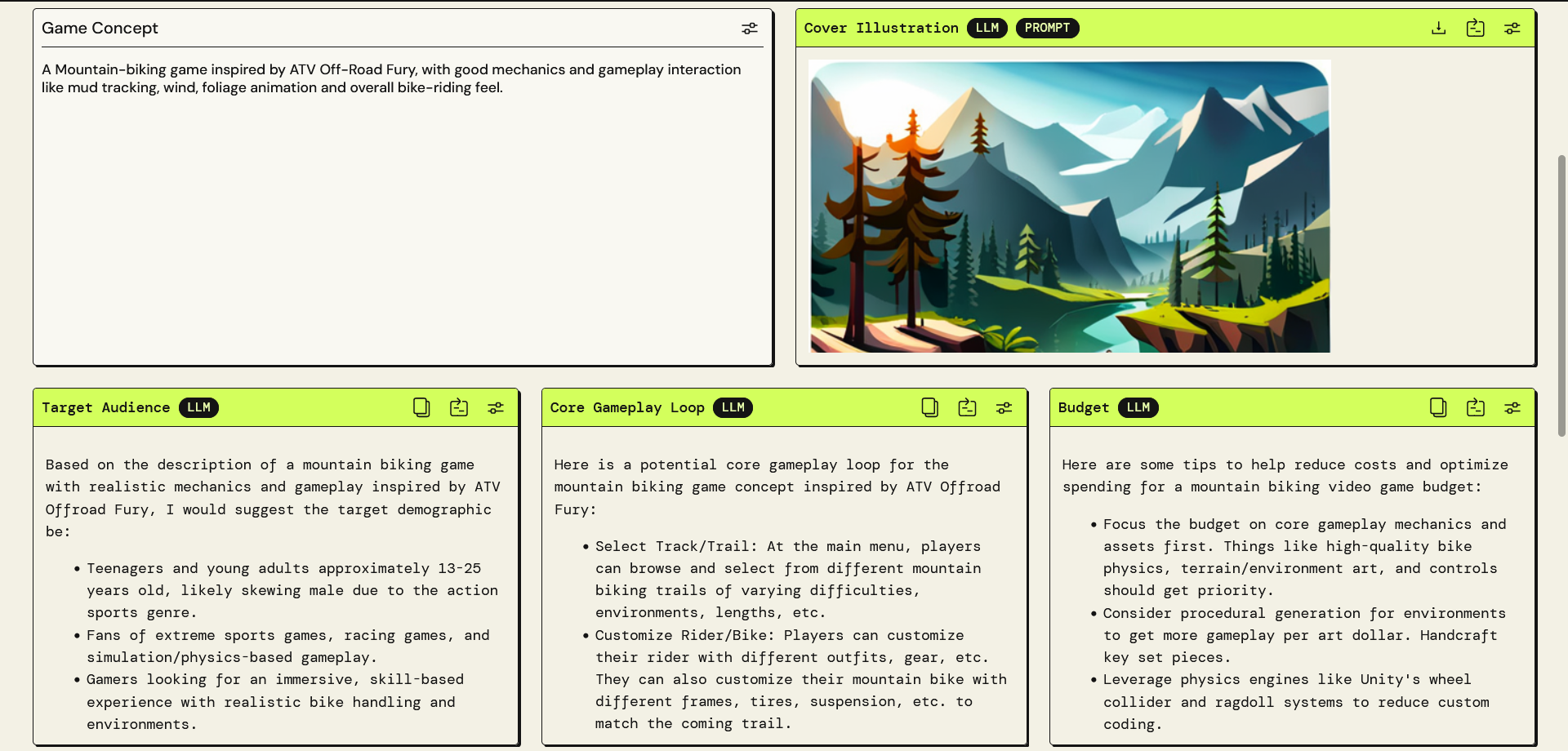Viewport: 1568px width, 751px height.
Task: Click the 'Fans of extreme sports games' bullet
Action: click(287, 646)
